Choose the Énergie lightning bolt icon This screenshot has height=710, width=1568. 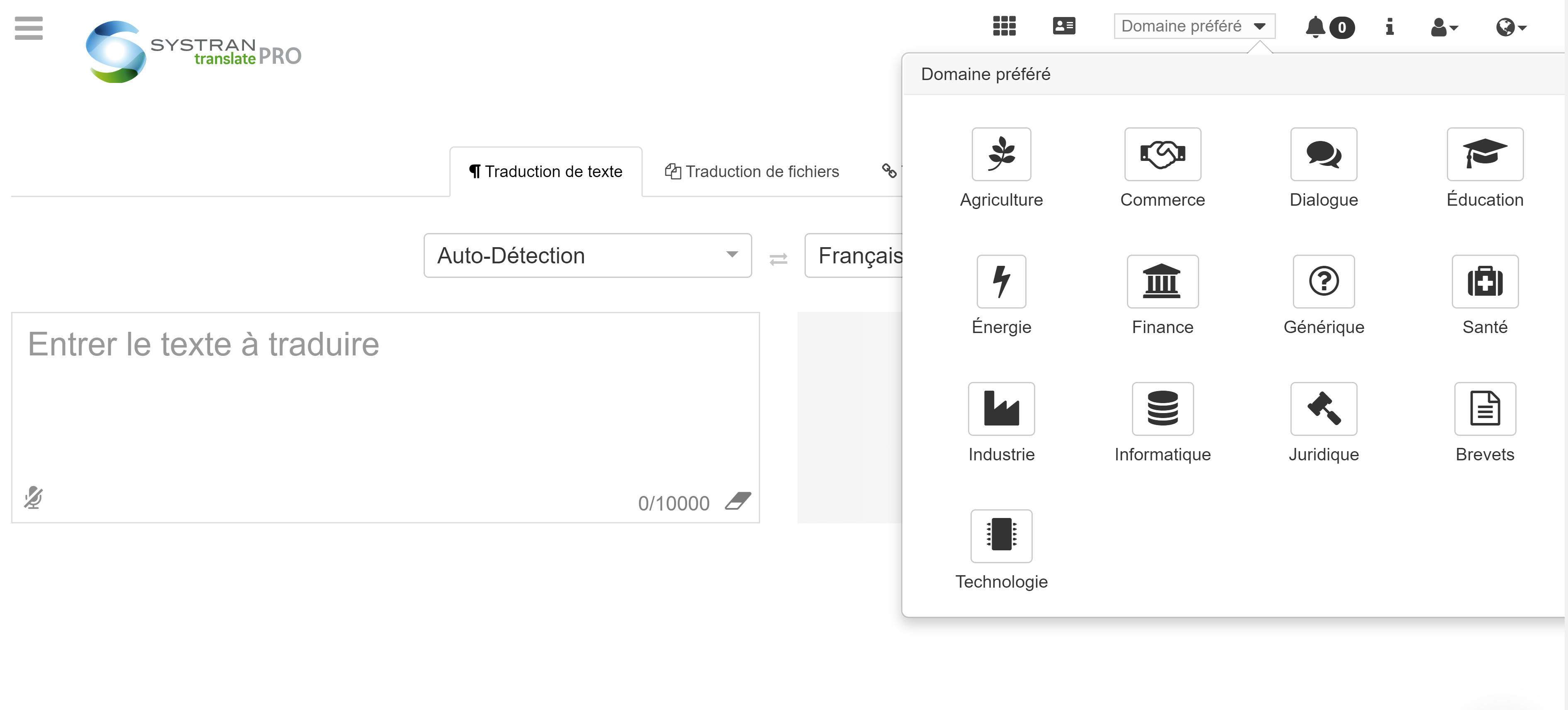(1001, 281)
